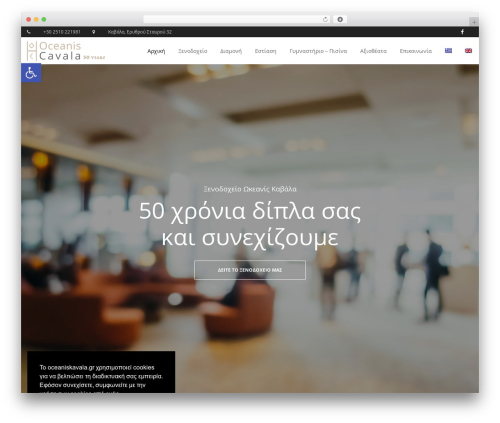Open the Επικοινωνία menu item
Viewport: 500px width, 423px height.
point(416,51)
